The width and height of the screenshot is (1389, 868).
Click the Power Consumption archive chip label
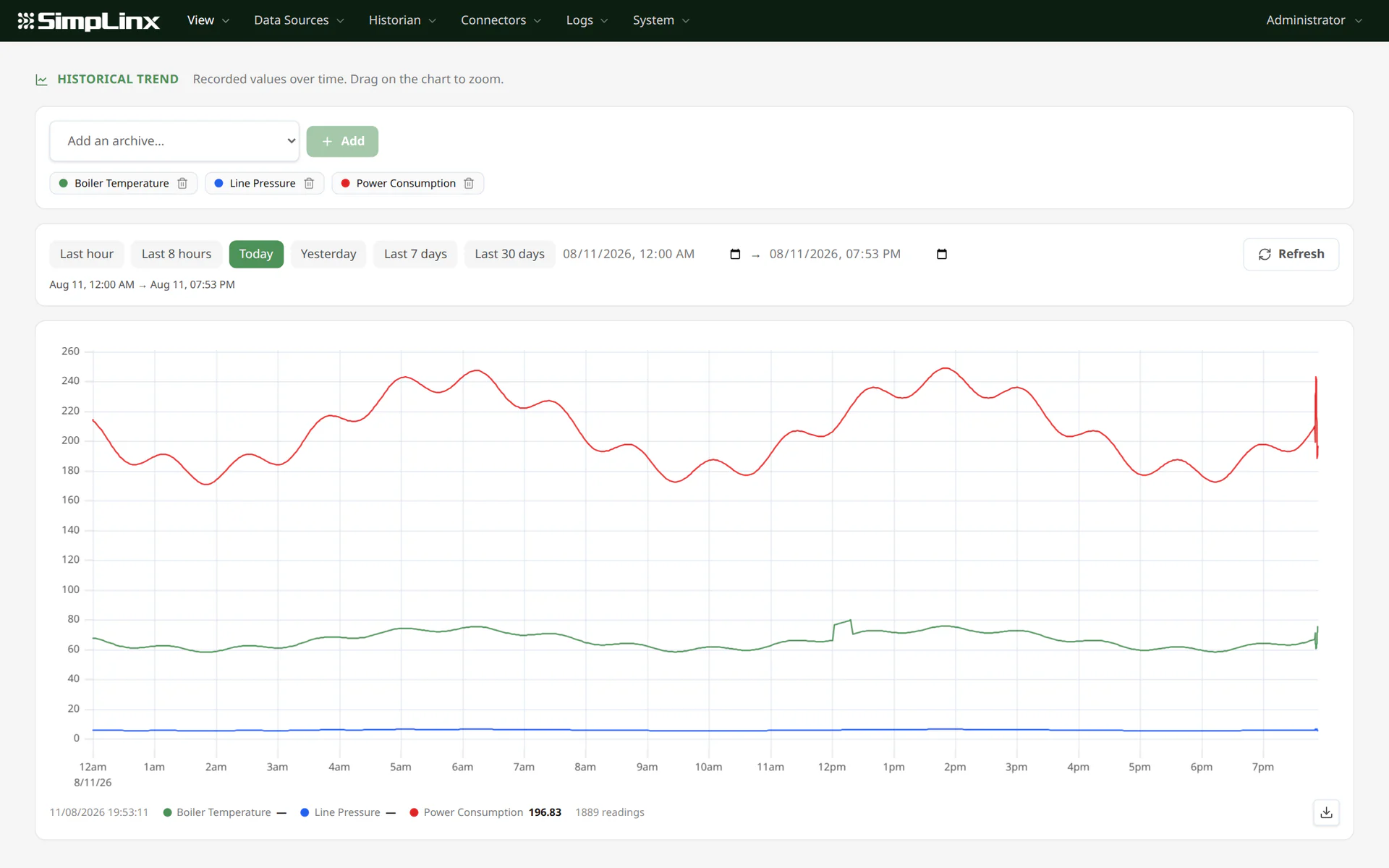[406, 184]
